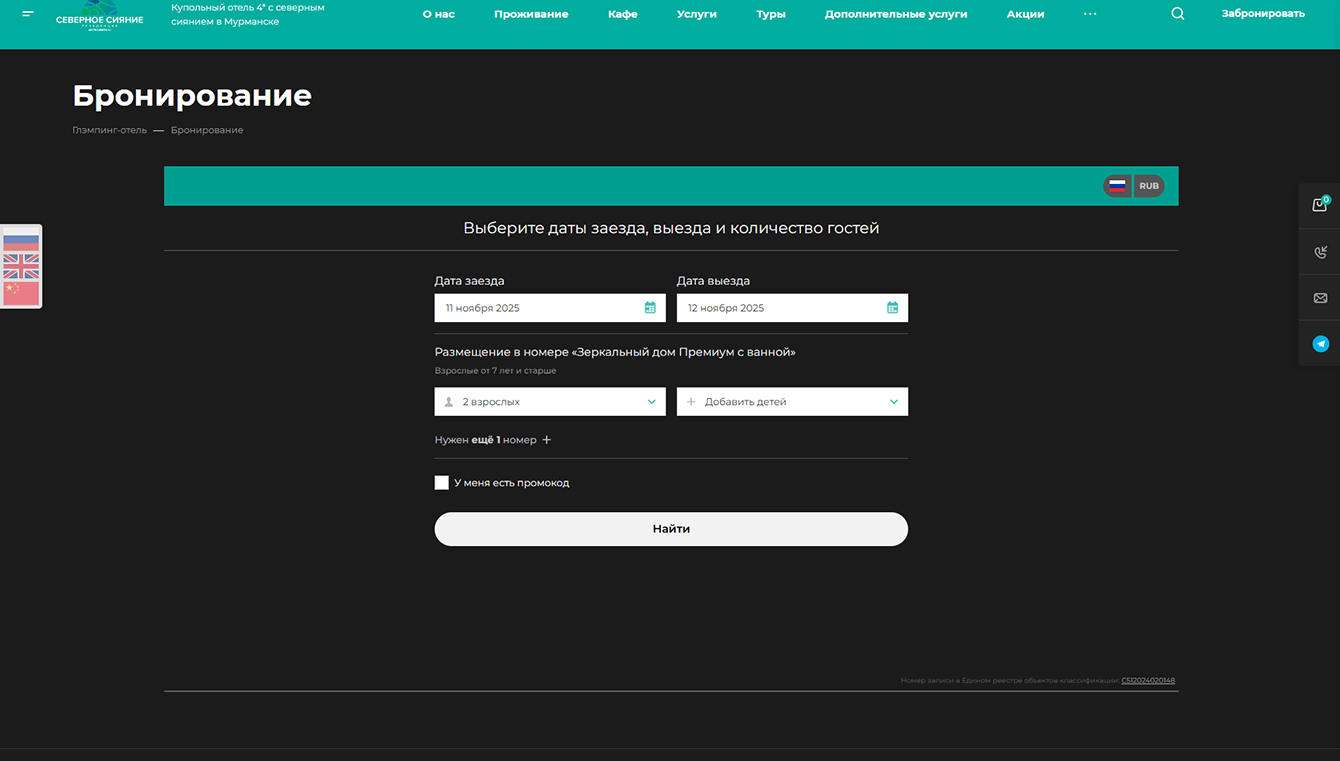The image size is (1340, 761).
Task: Click the check-in date field 11 ноября 2025
Action: (x=550, y=308)
